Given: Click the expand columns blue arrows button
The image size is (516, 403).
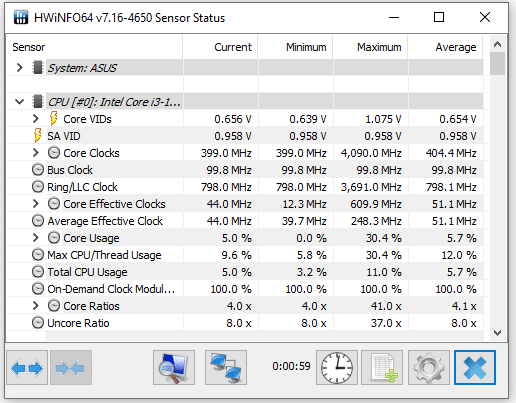Looking at the screenshot, I should point(27,368).
